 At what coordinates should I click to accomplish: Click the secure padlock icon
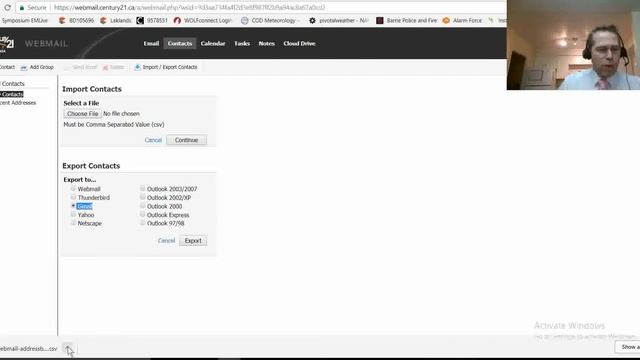(22, 8)
